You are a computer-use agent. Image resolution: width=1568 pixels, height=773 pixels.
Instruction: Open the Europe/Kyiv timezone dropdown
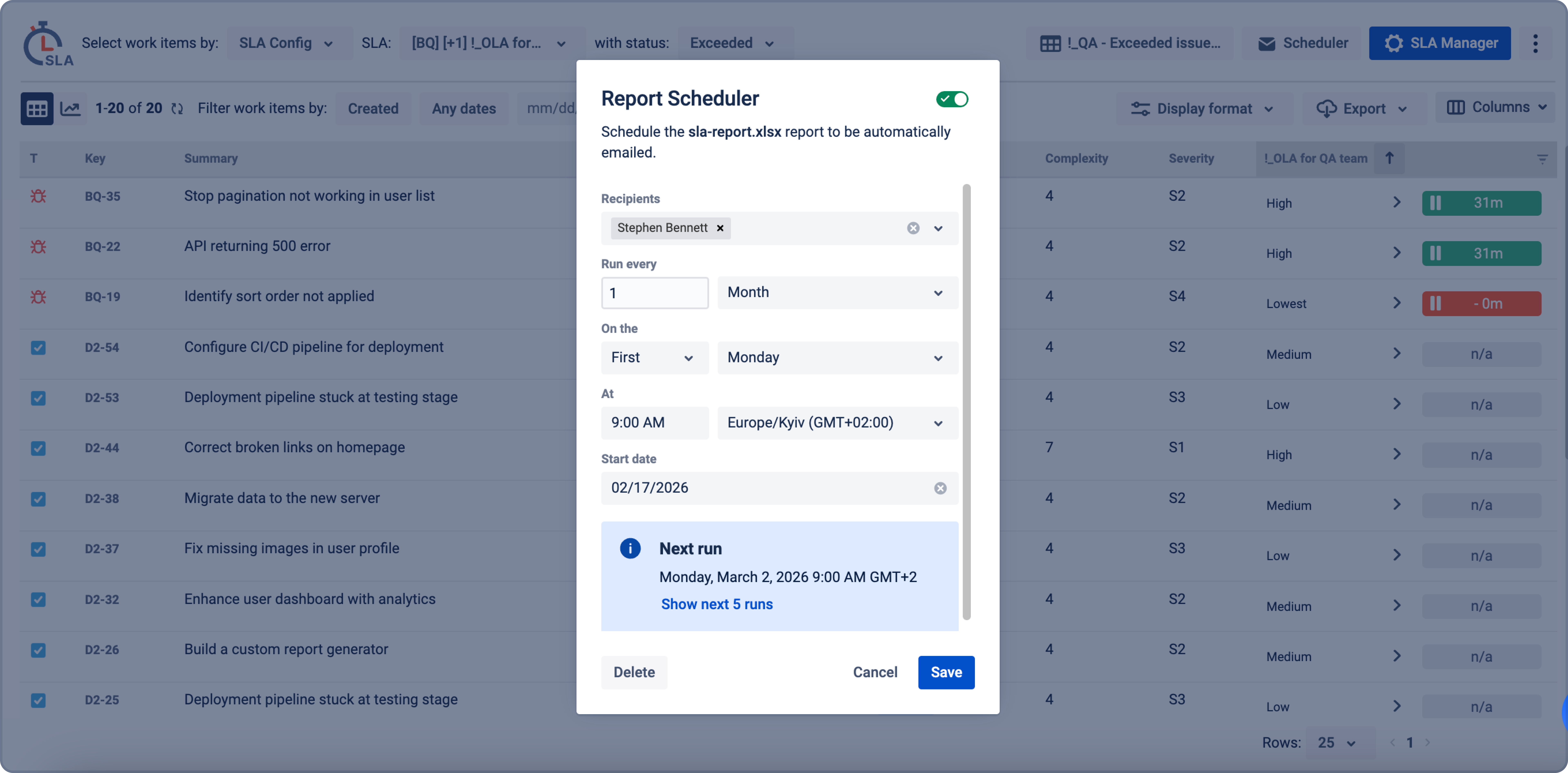837,423
